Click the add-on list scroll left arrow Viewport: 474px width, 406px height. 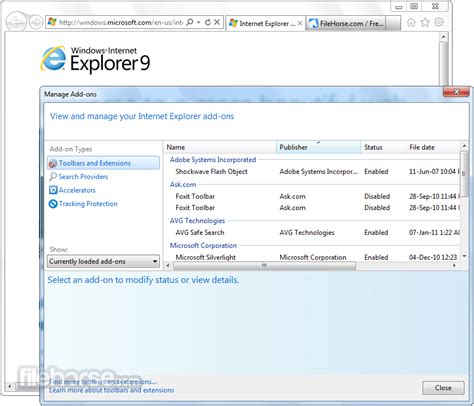tap(168, 266)
